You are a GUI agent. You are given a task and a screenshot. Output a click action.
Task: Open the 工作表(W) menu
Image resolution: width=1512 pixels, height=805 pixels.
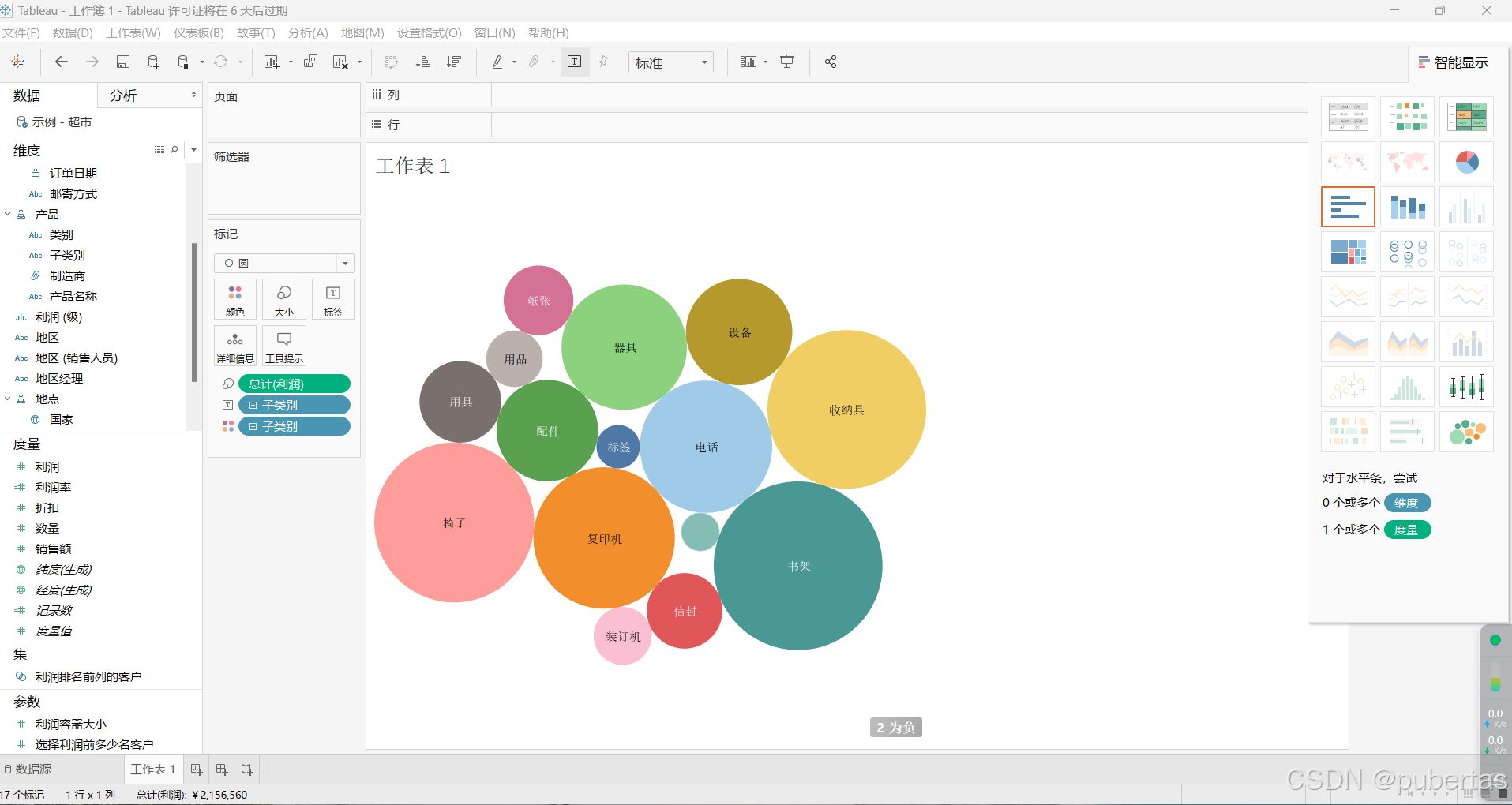tap(133, 32)
